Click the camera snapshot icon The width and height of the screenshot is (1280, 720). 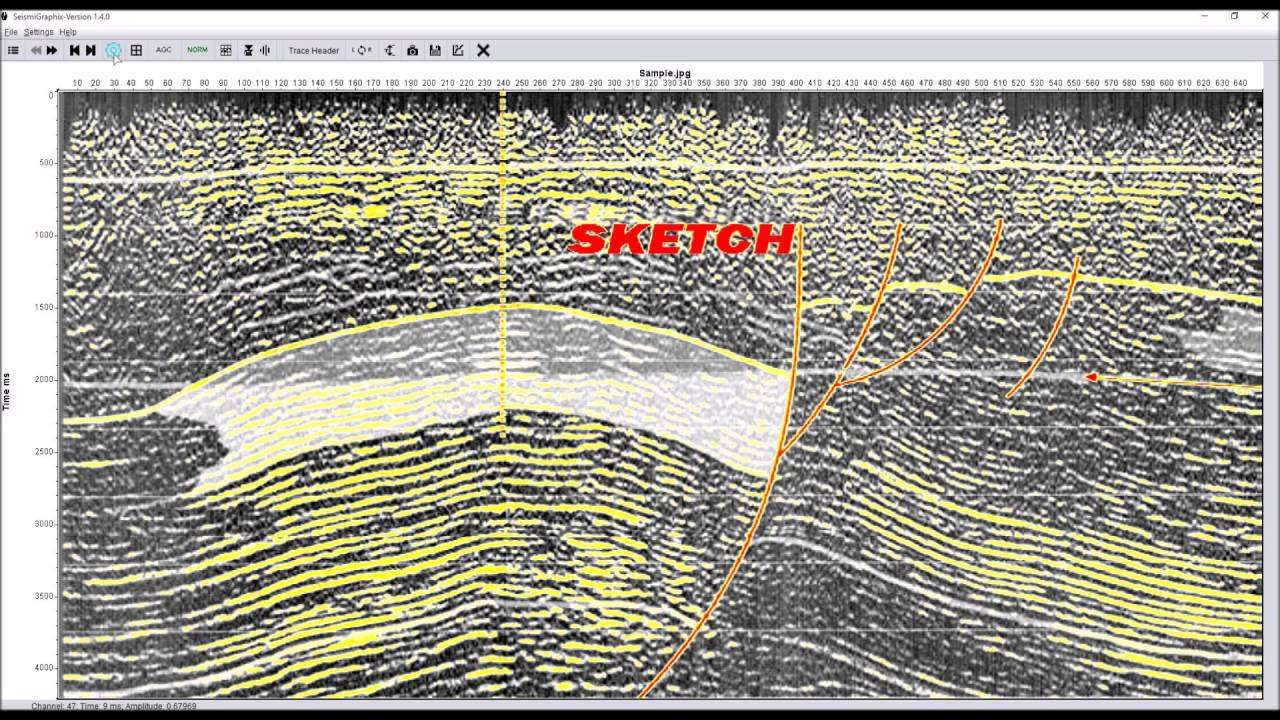pos(412,50)
